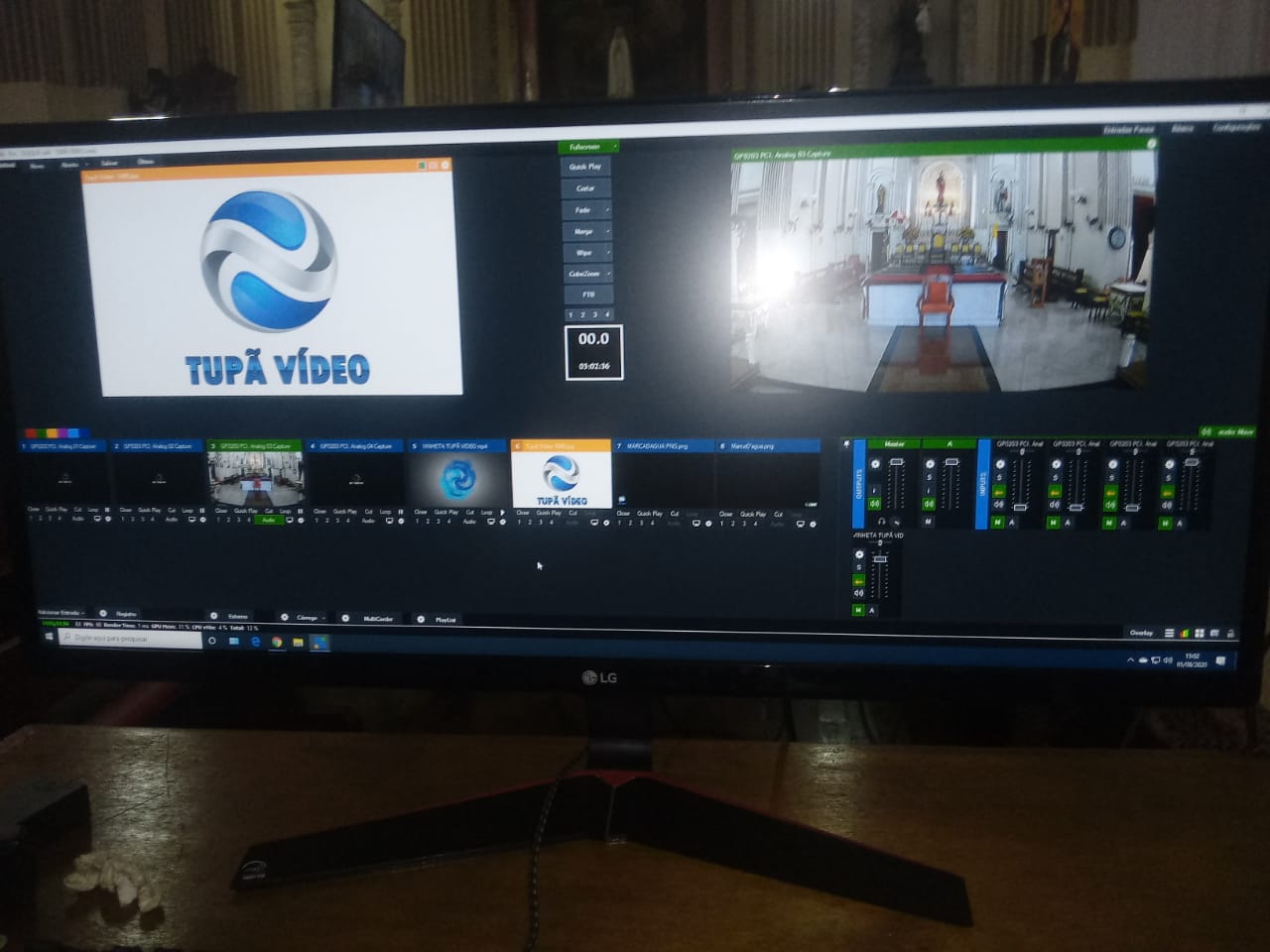Viewport: 1270px width, 952px height.
Task: Open the Externo settings gear
Action: click(213, 616)
